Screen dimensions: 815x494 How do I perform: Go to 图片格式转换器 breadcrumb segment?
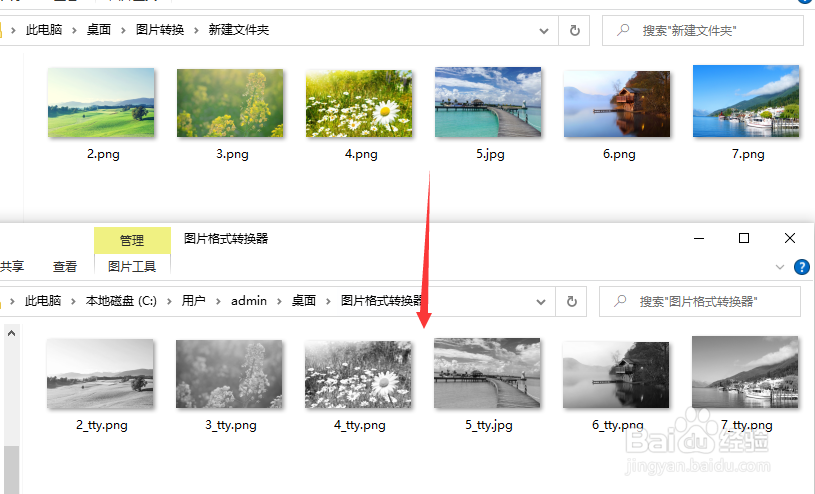[x=382, y=301]
